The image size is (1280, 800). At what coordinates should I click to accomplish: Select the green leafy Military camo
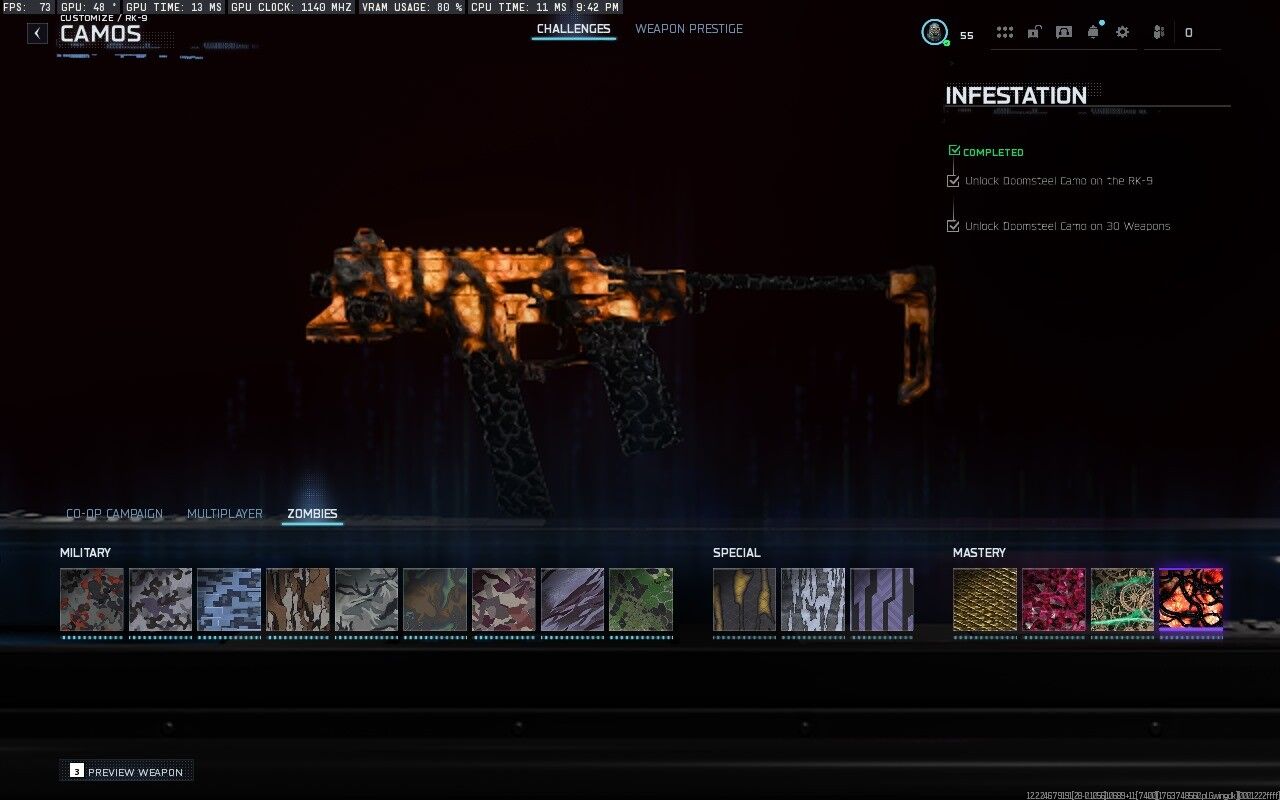pos(641,600)
